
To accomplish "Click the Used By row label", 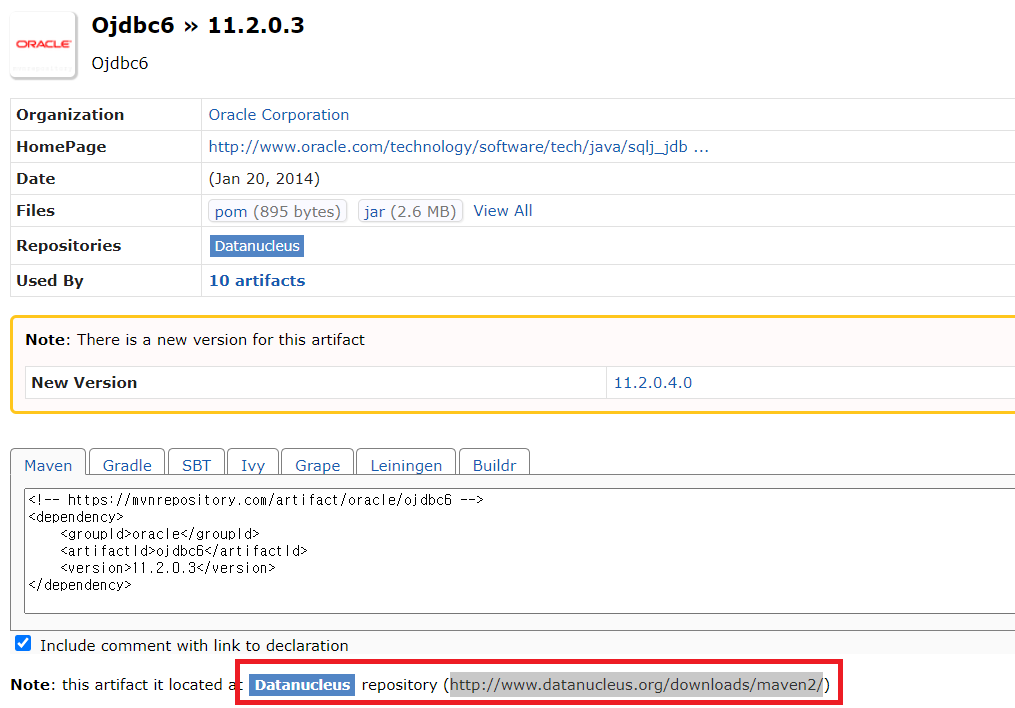I will click(50, 281).
